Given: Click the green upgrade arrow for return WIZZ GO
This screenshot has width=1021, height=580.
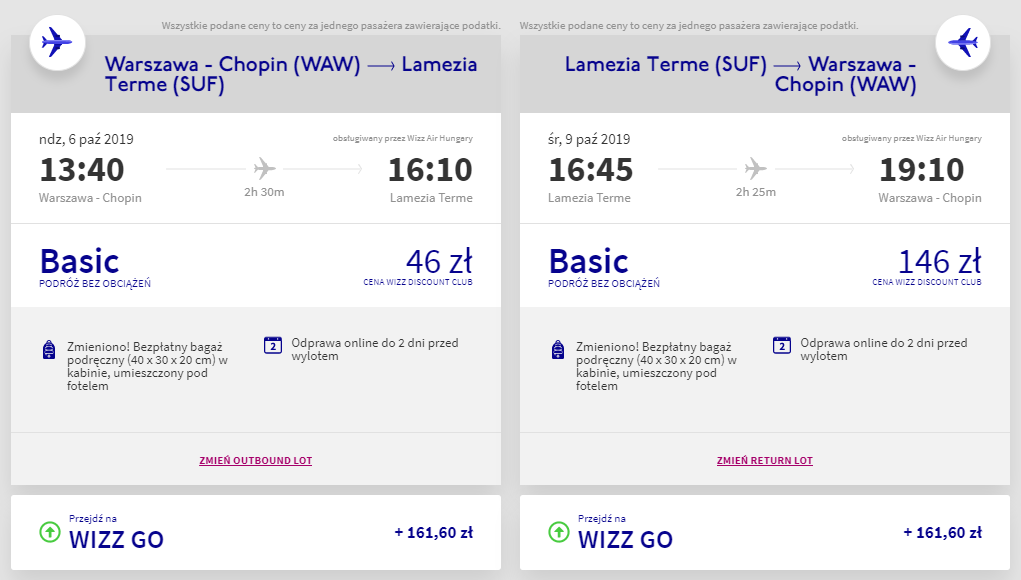Looking at the screenshot, I should coord(559,531).
